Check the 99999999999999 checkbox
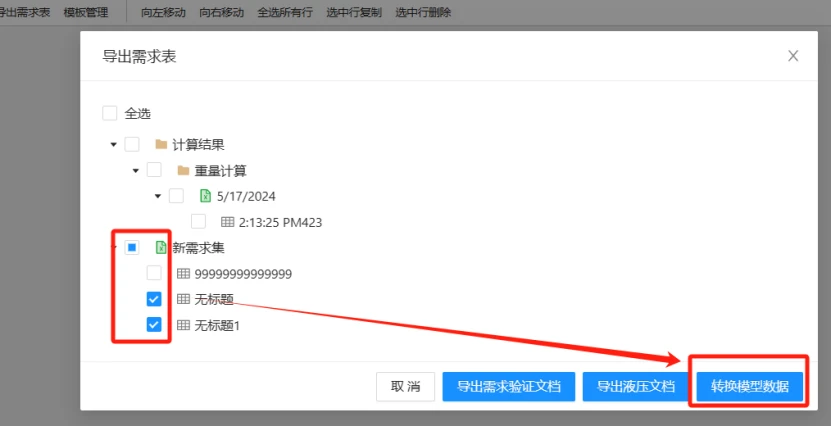This screenshot has width=831, height=426. pyautogui.click(x=154, y=273)
